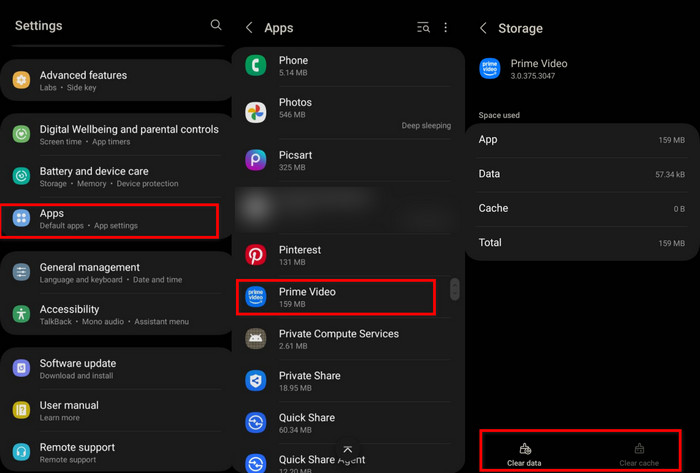700x473 pixels.
Task: Click the Advanced features gear icon
Action: point(21,80)
